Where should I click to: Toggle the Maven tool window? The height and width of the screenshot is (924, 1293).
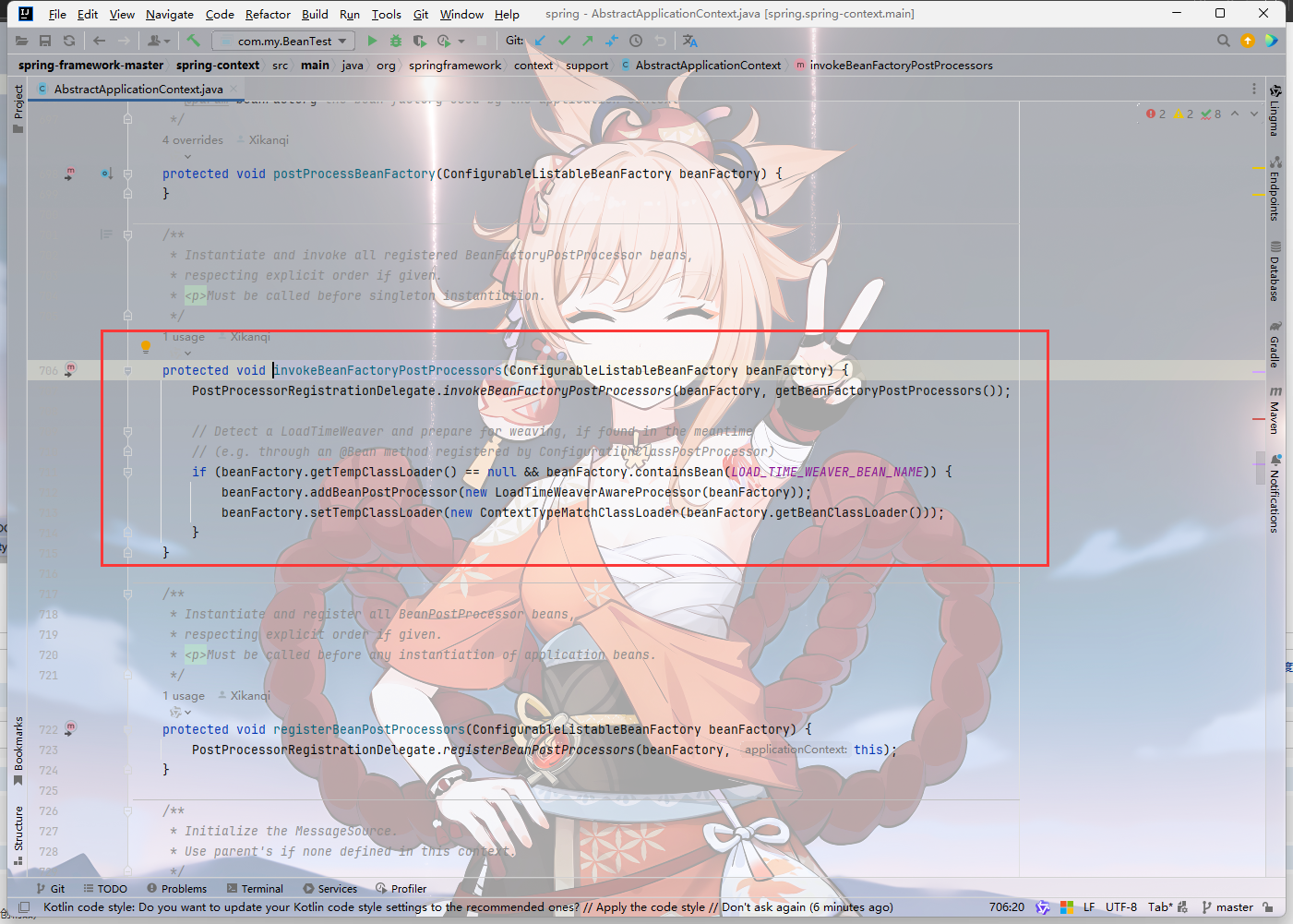point(1275,410)
